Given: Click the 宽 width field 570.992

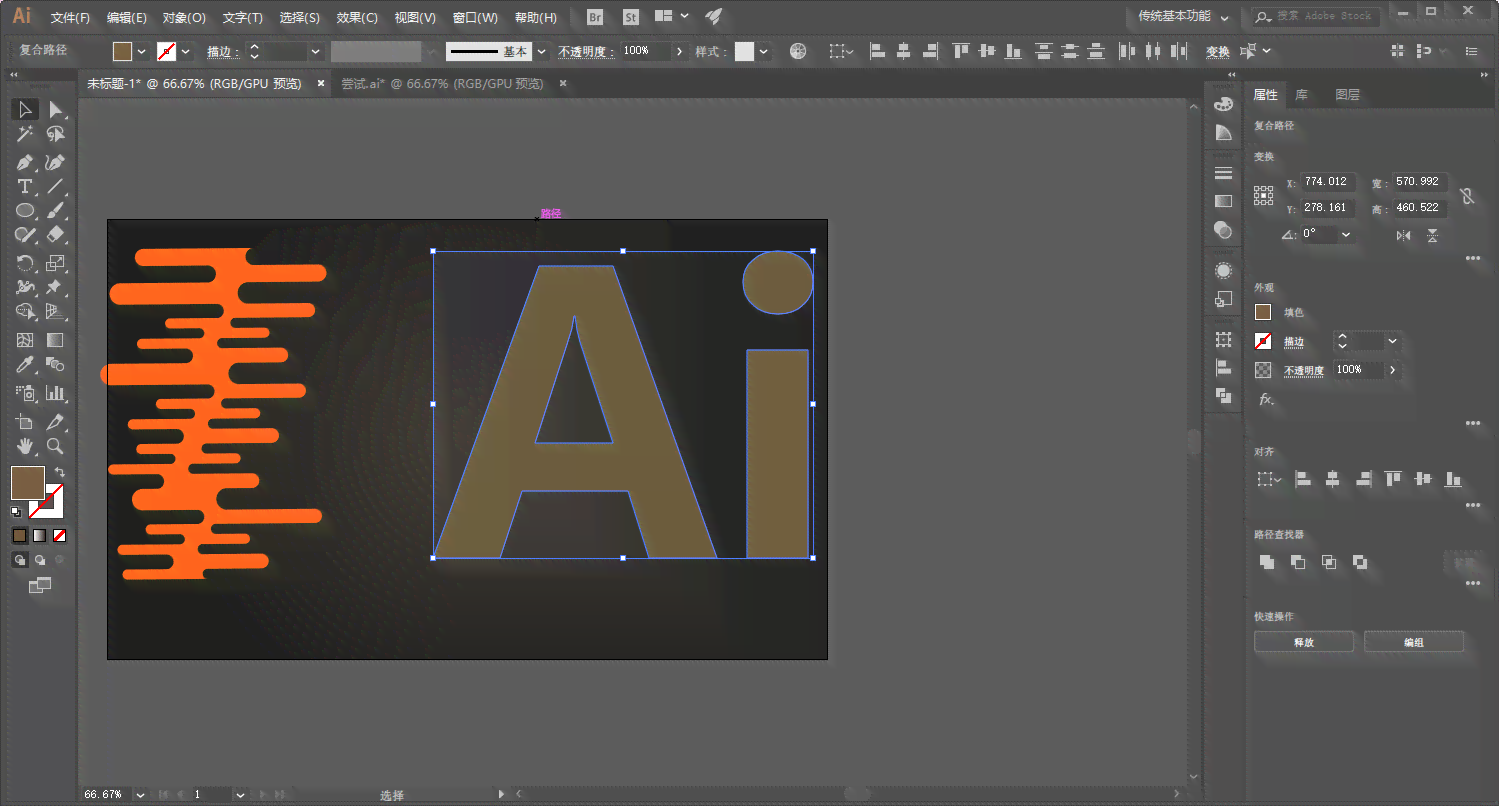Looking at the screenshot, I should click(x=1420, y=182).
